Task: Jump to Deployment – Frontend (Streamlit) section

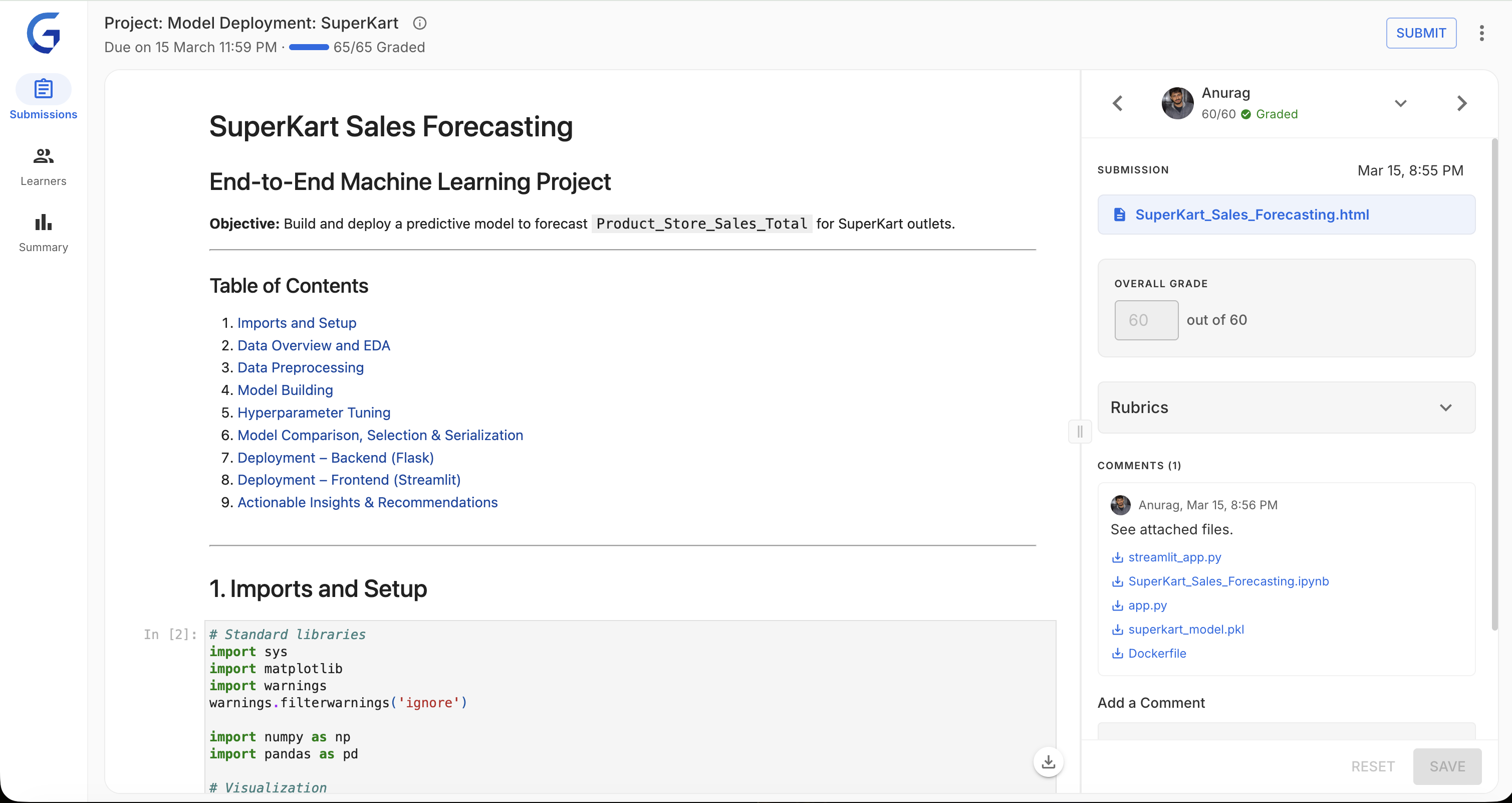Action: (349, 480)
